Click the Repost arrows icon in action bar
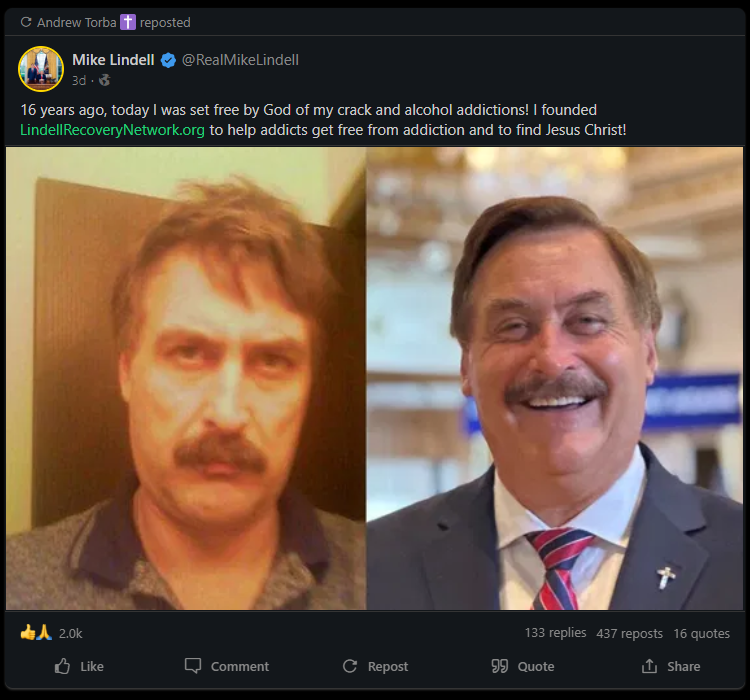The width and height of the screenshot is (750, 700). pyautogui.click(x=350, y=666)
